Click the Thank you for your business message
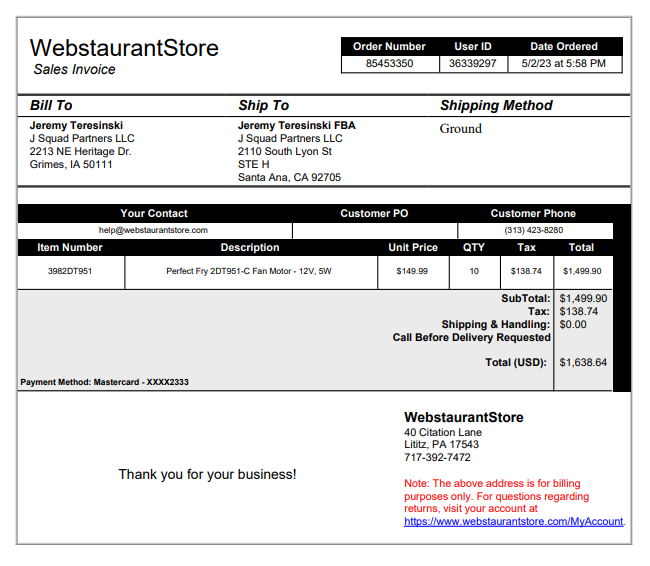The image size is (650, 566). [x=208, y=474]
